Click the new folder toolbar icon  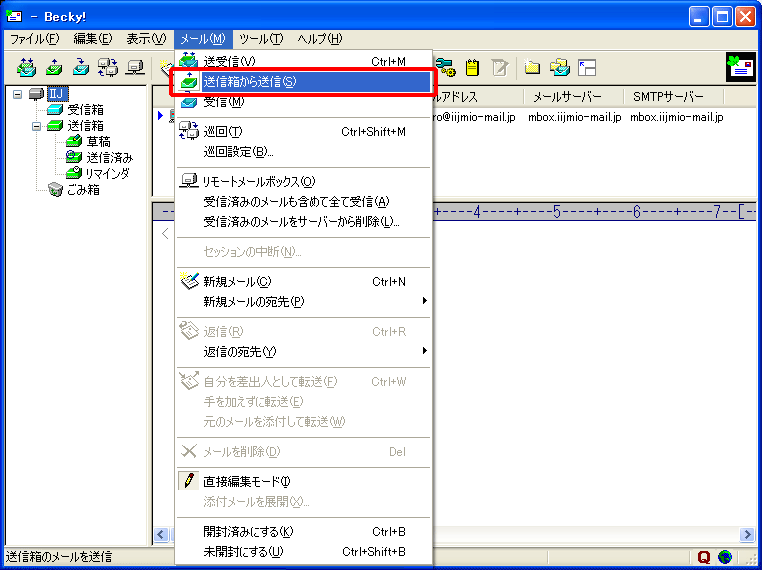click(533, 68)
